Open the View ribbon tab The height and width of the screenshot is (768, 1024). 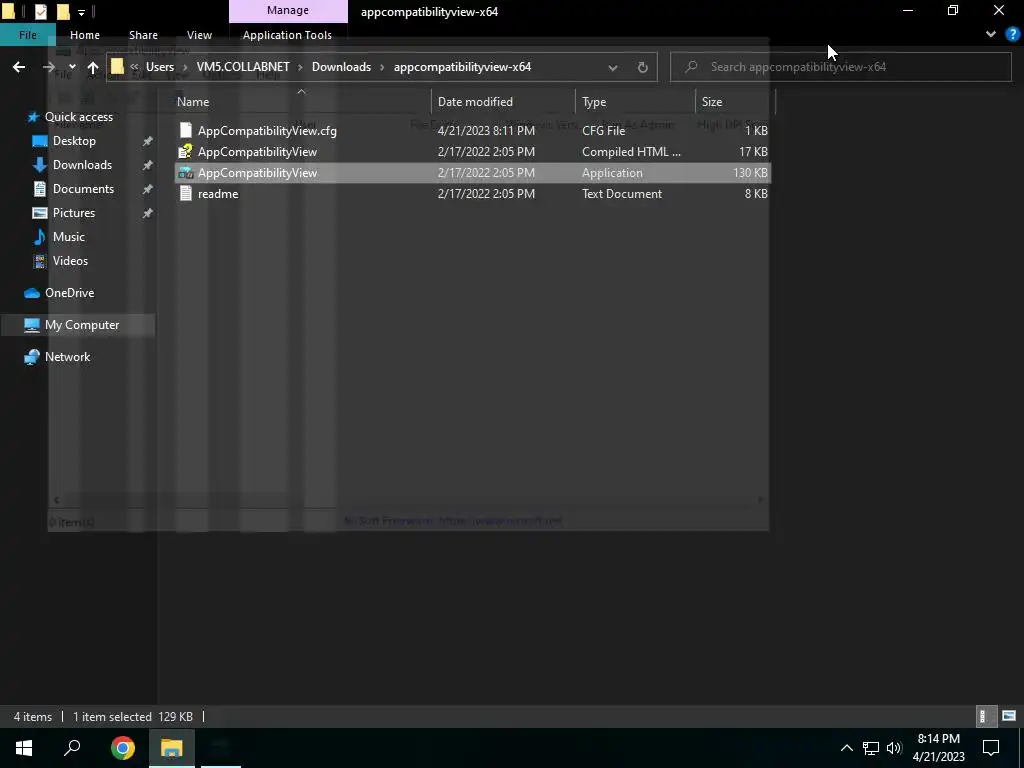coord(199,35)
